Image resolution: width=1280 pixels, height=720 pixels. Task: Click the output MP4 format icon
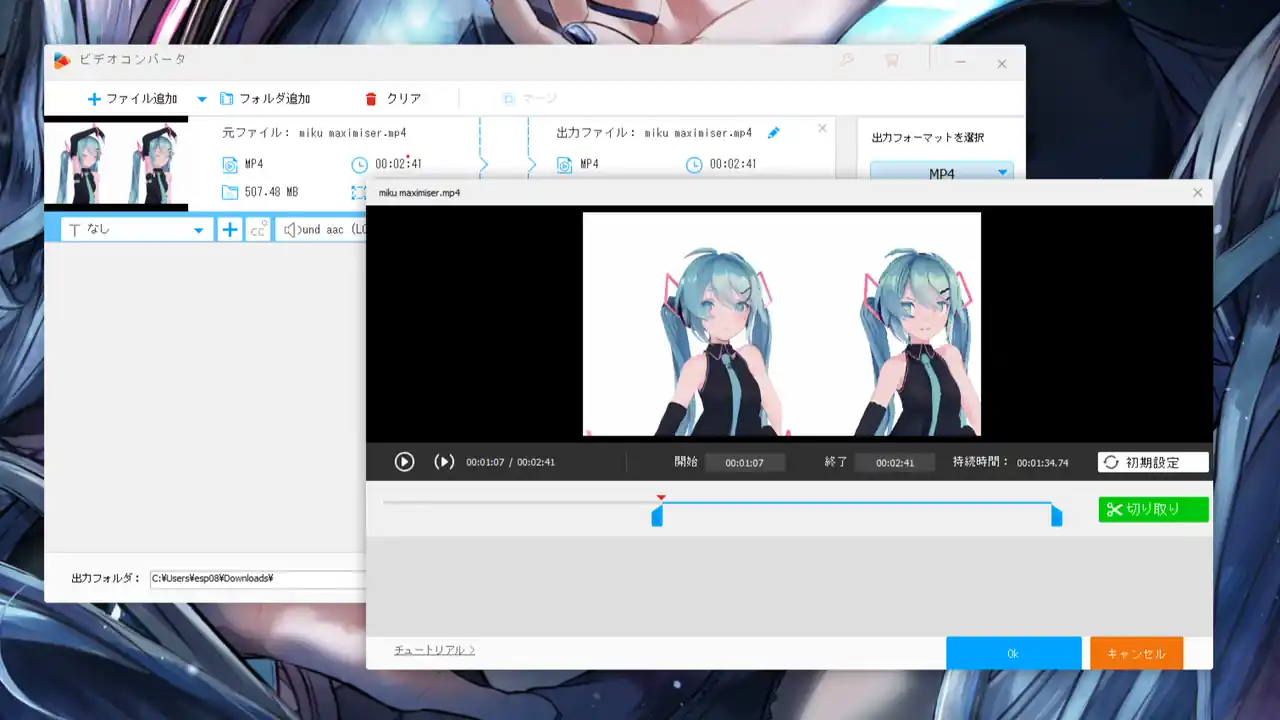pyautogui.click(x=565, y=164)
